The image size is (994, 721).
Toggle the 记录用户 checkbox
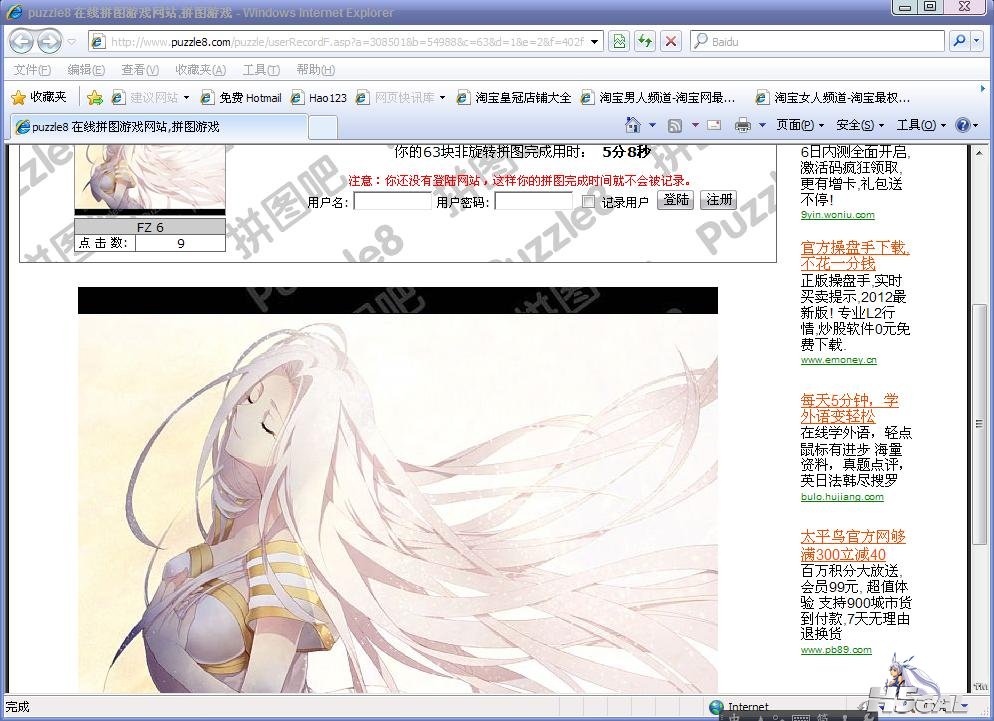click(x=588, y=202)
